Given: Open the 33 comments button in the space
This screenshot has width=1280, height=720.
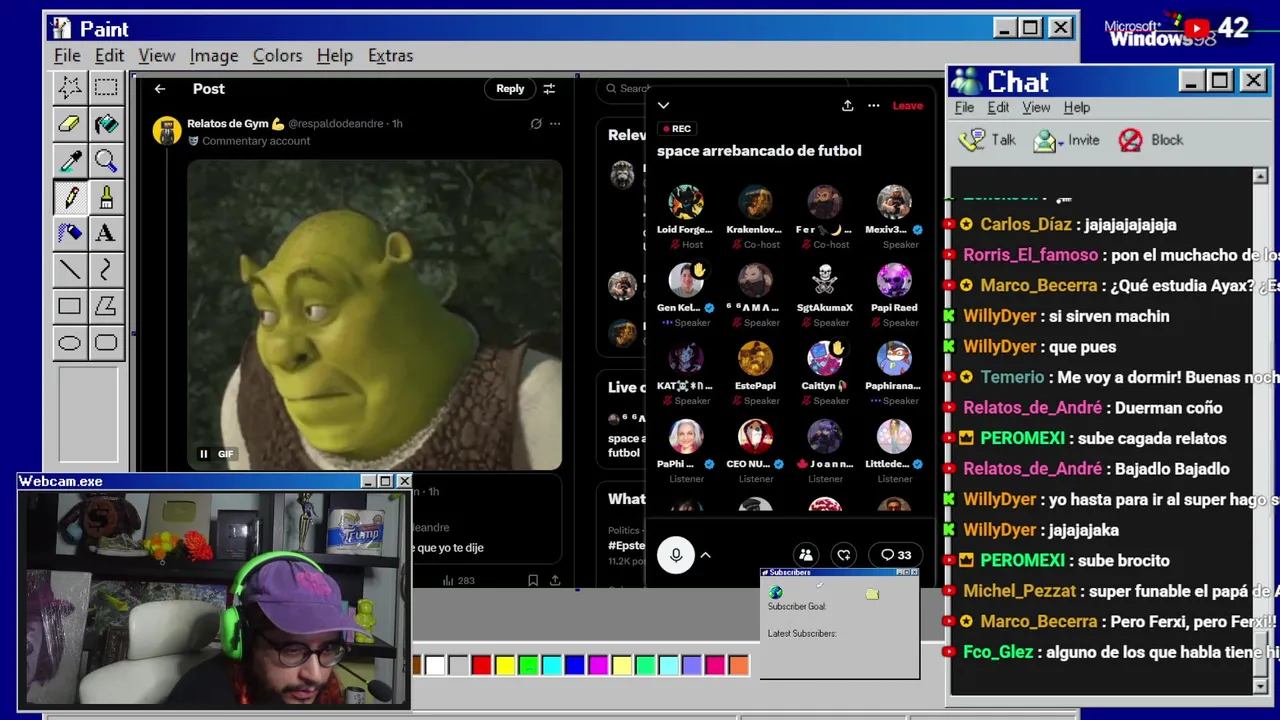Looking at the screenshot, I should [896, 555].
